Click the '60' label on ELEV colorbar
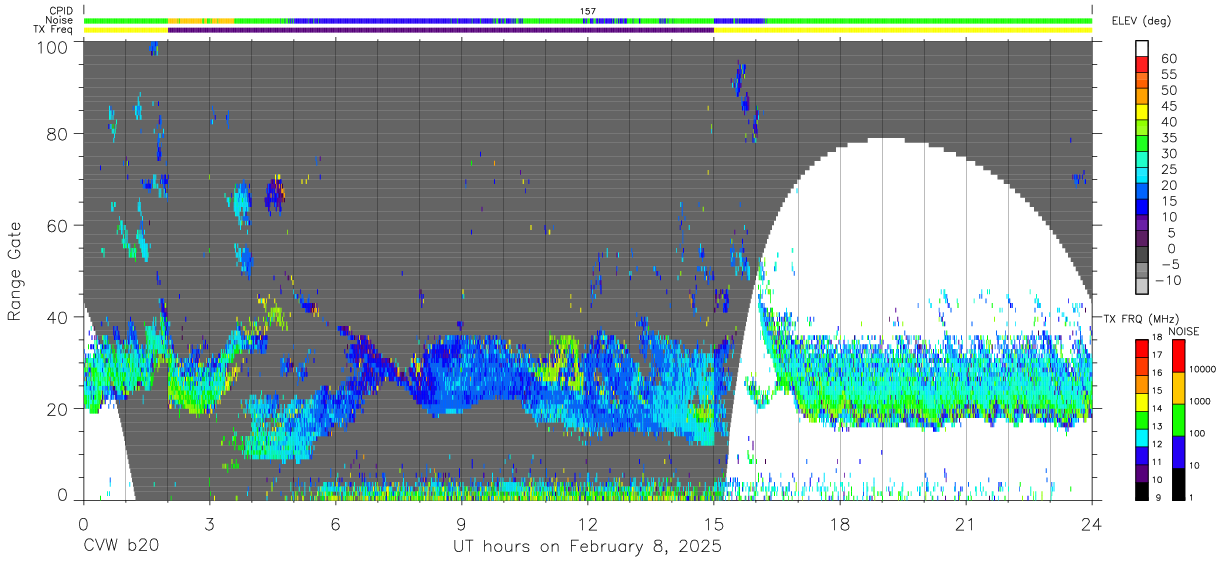This screenshot has height=567, width=1228. click(x=1168, y=58)
